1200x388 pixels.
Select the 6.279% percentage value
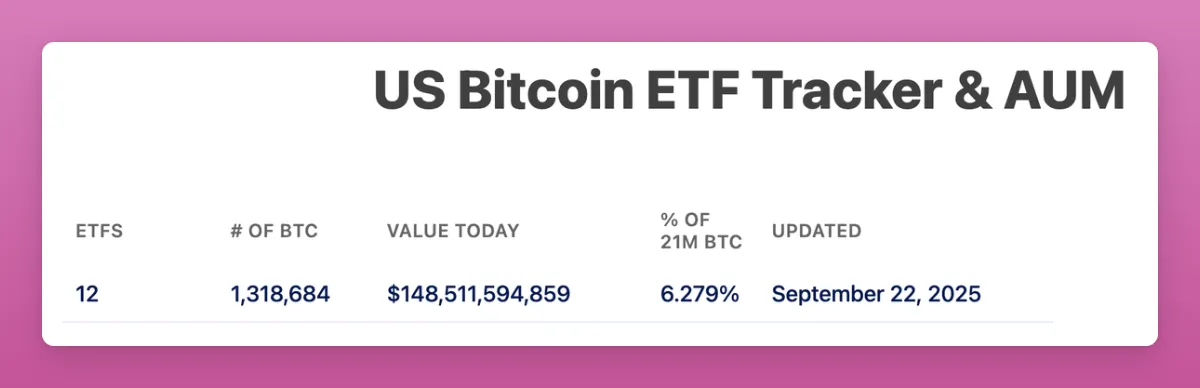[700, 294]
